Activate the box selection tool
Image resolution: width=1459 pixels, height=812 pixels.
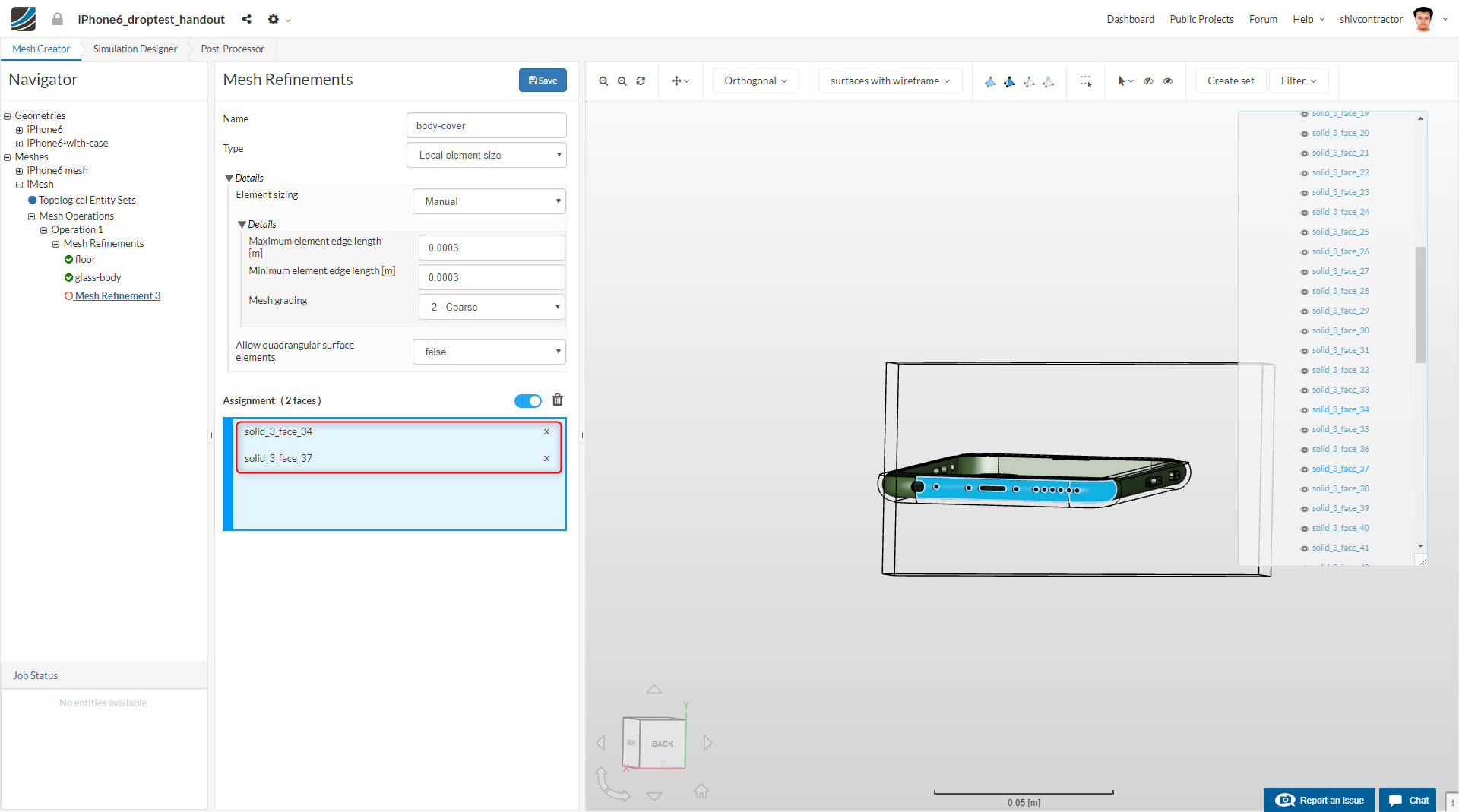click(1086, 81)
